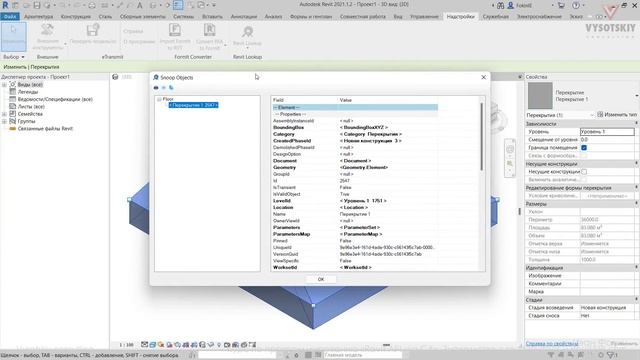Click the Text 'A' tool in quick access toolbar
The height and width of the screenshot is (360, 640).
(x=140, y=5)
